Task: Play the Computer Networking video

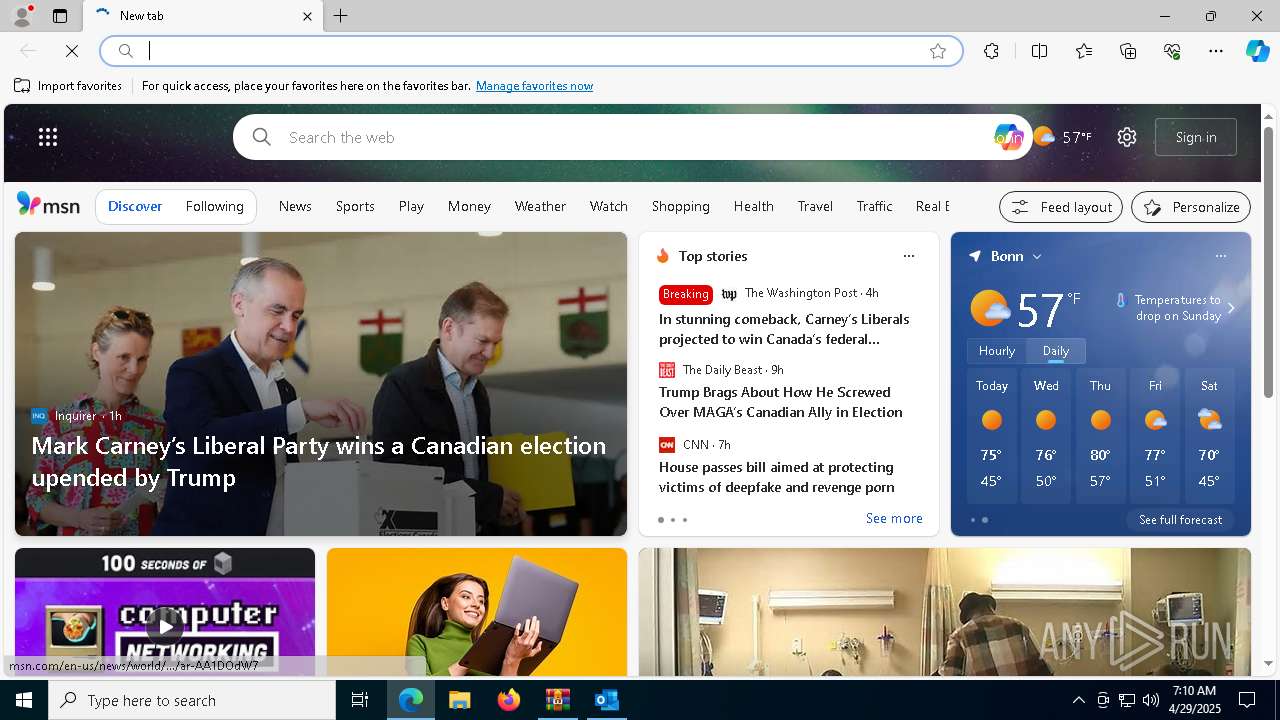Action: pyautogui.click(x=165, y=627)
